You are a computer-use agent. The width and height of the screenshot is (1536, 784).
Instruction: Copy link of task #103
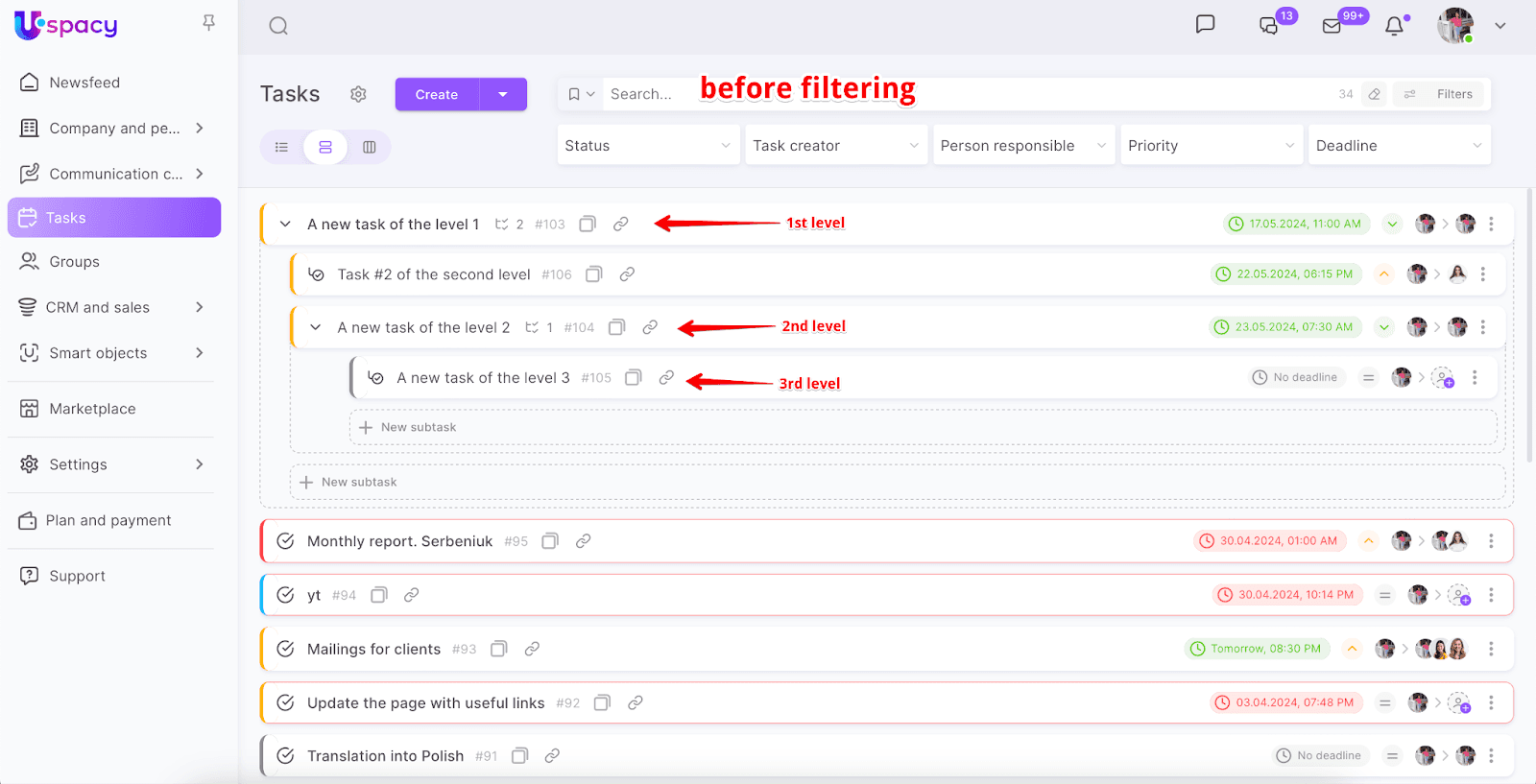[x=621, y=224]
